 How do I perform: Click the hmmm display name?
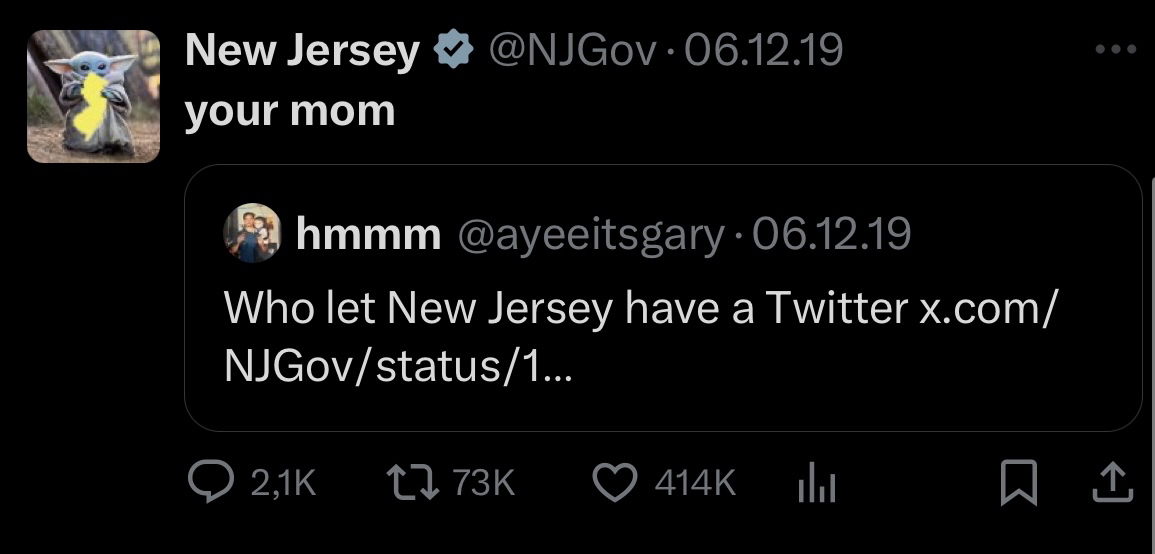pyautogui.click(x=369, y=234)
